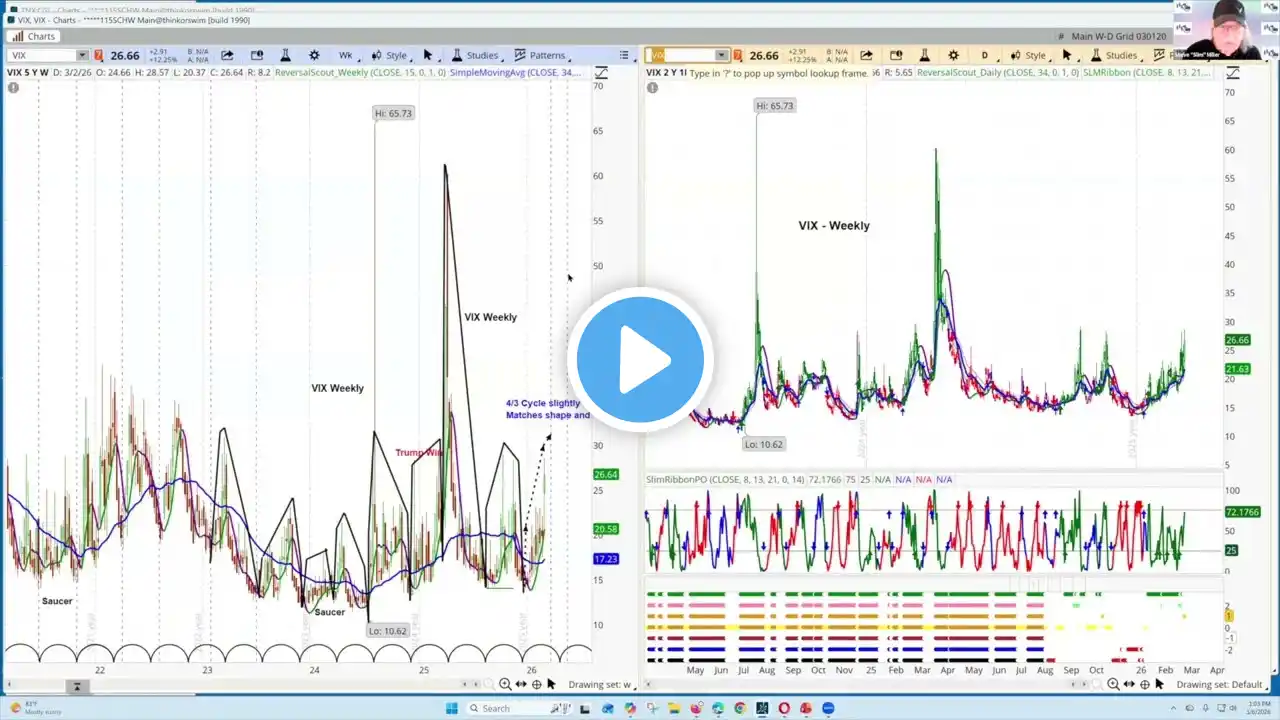Click the 21.63 price bubble on right axis
1280x720 pixels.
[1237, 369]
